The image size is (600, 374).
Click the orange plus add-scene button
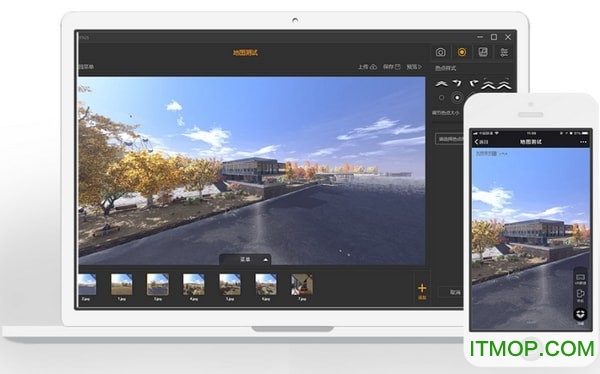(x=422, y=291)
